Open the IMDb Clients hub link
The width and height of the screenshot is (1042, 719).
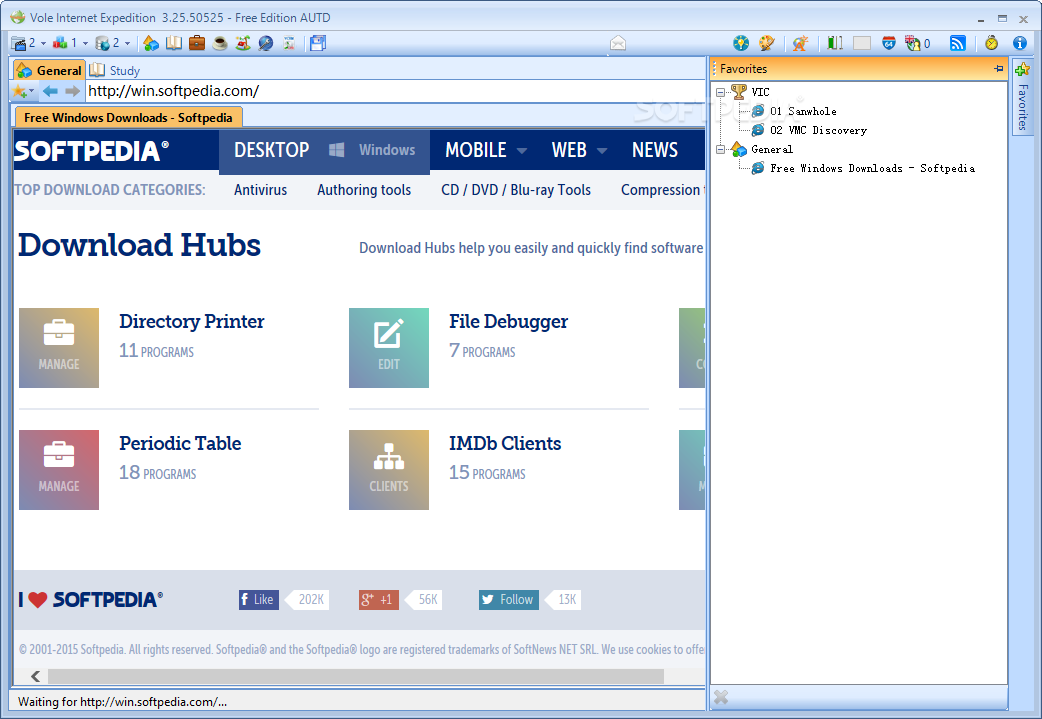pos(505,443)
